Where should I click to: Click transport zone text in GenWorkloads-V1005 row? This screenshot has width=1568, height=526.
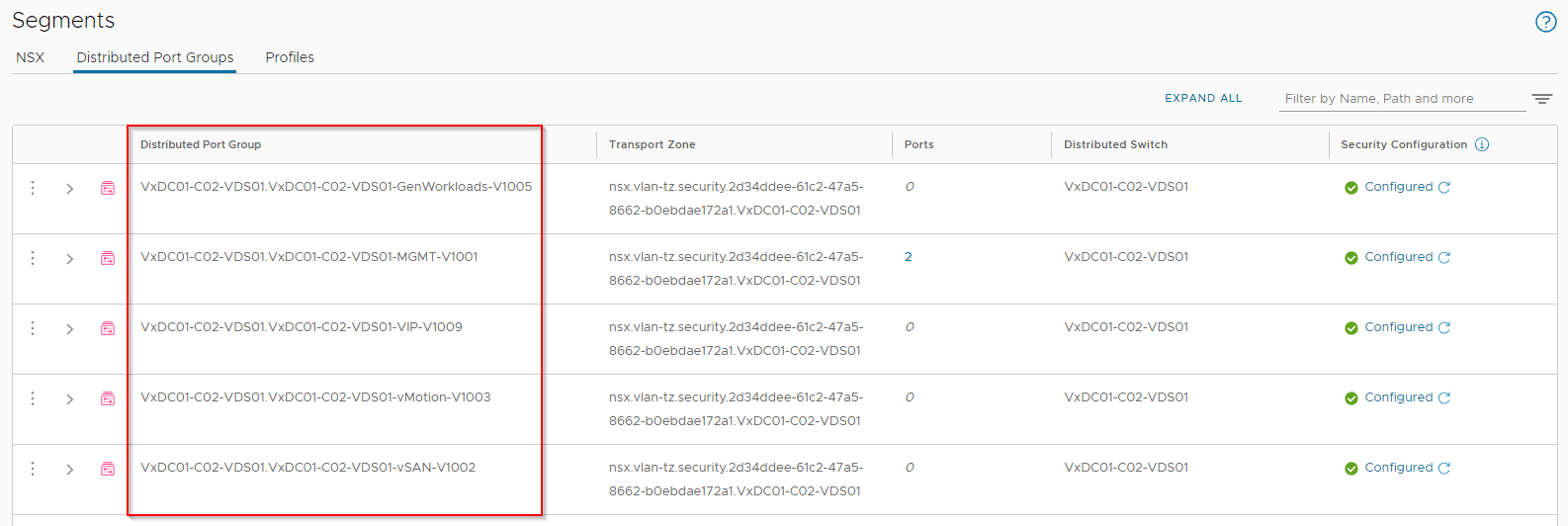[736, 198]
